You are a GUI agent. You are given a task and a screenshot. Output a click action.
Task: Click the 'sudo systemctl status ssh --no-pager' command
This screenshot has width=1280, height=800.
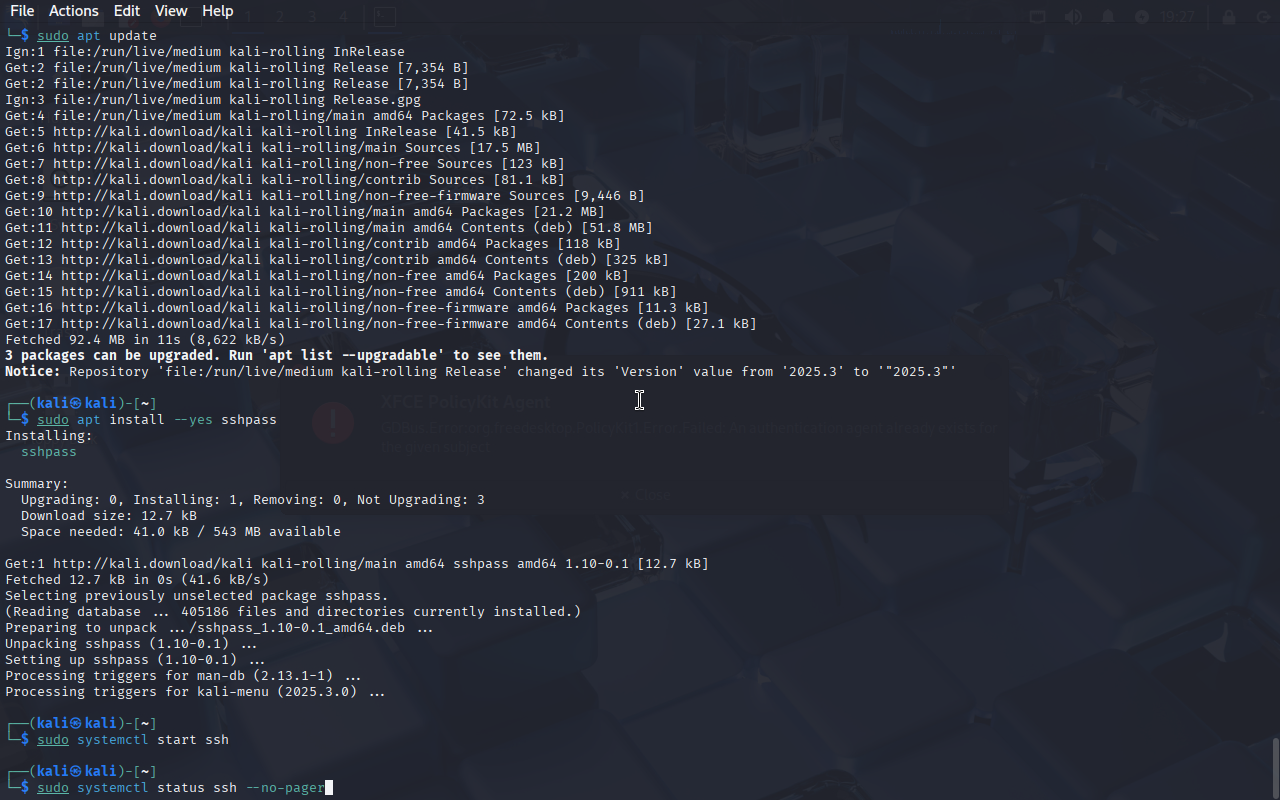pos(181,788)
